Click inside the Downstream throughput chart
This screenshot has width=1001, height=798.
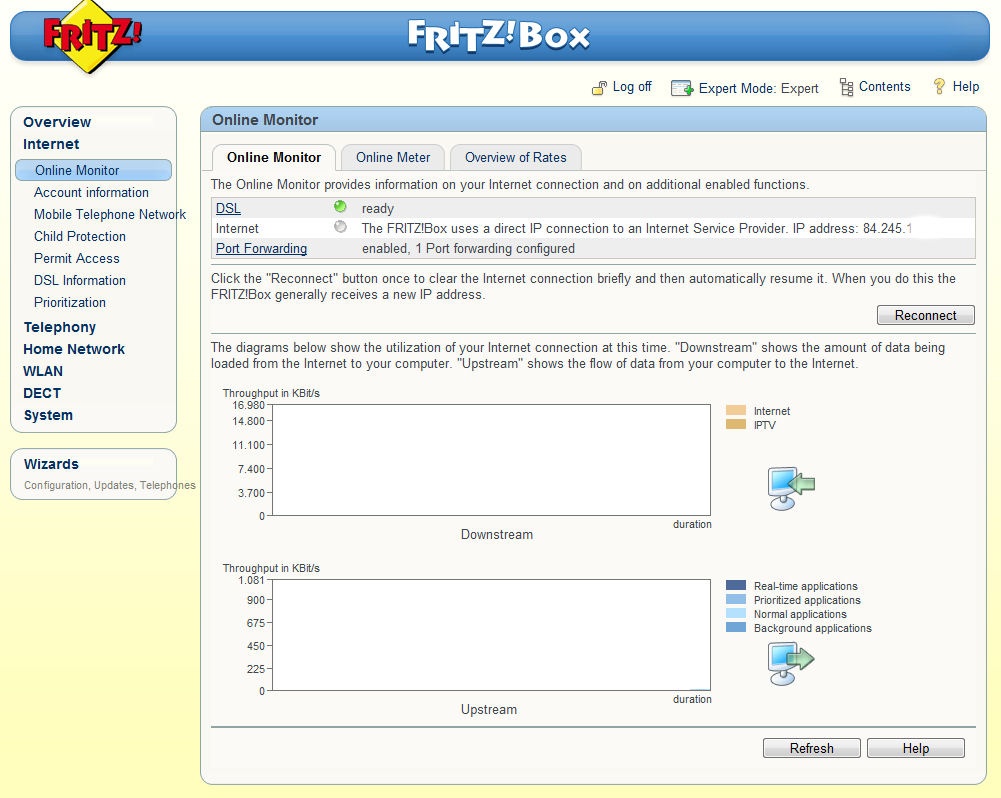(x=492, y=460)
